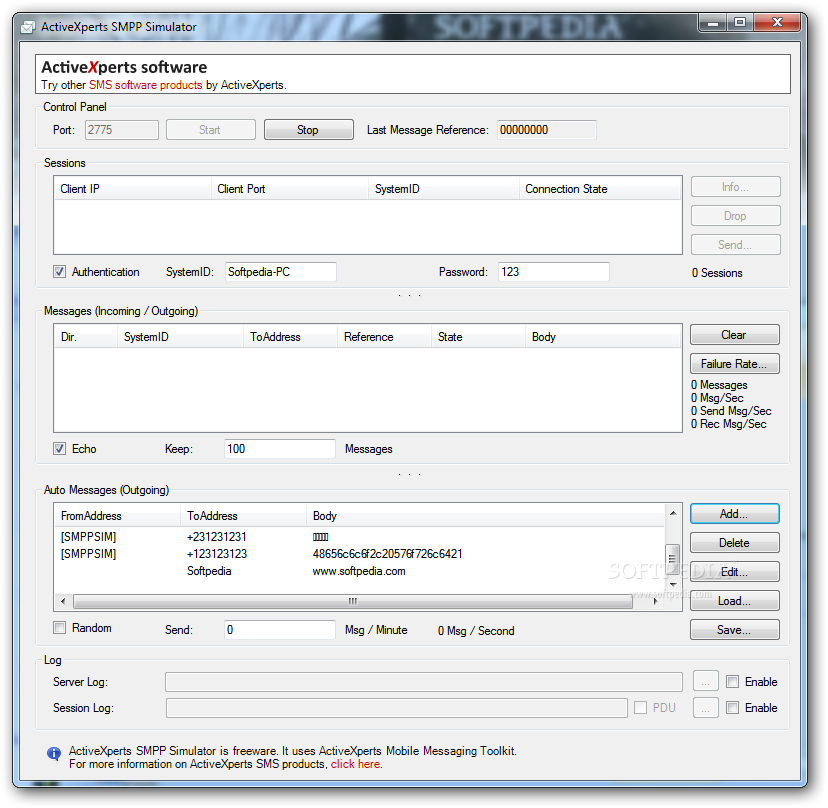Click the ActiveXperts title bar app icon
Screen dimensions: 828x808
28,27
